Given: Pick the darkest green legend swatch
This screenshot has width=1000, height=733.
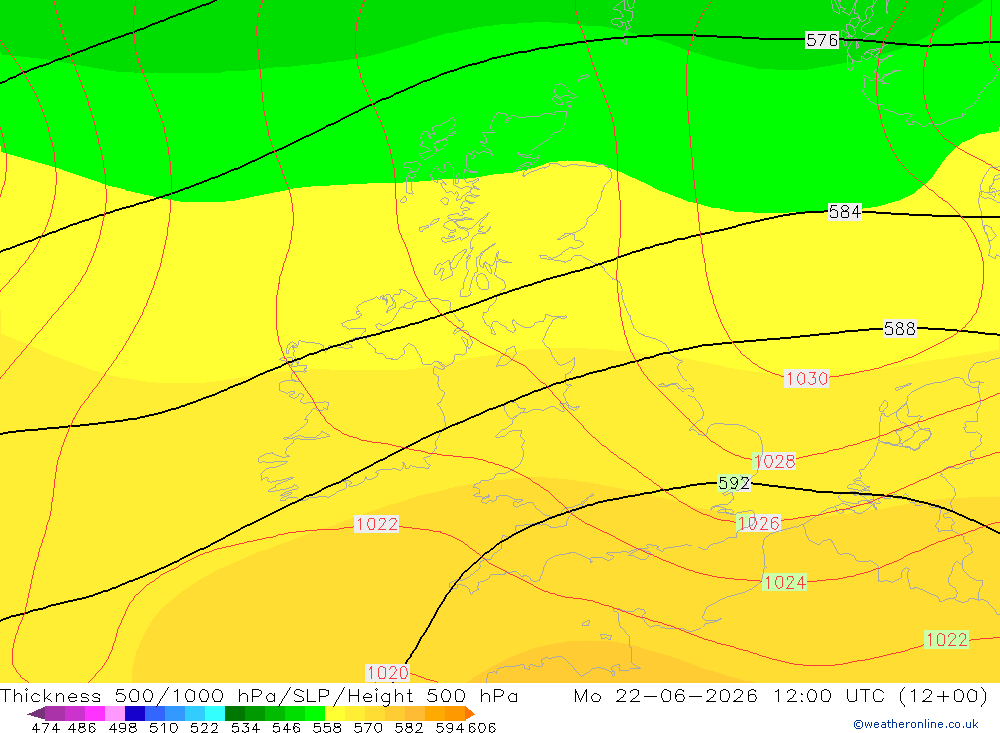Looking at the screenshot, I should 235,713.
